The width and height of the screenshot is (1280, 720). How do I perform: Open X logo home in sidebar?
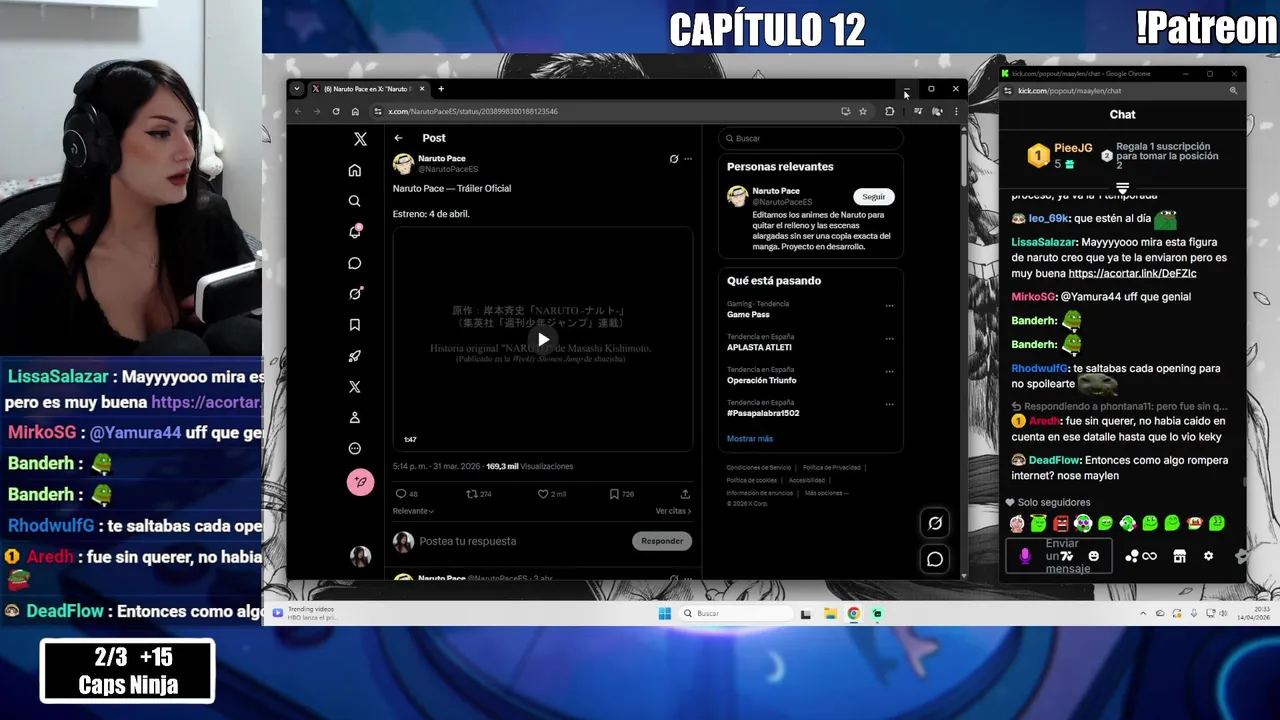[360, 139]
